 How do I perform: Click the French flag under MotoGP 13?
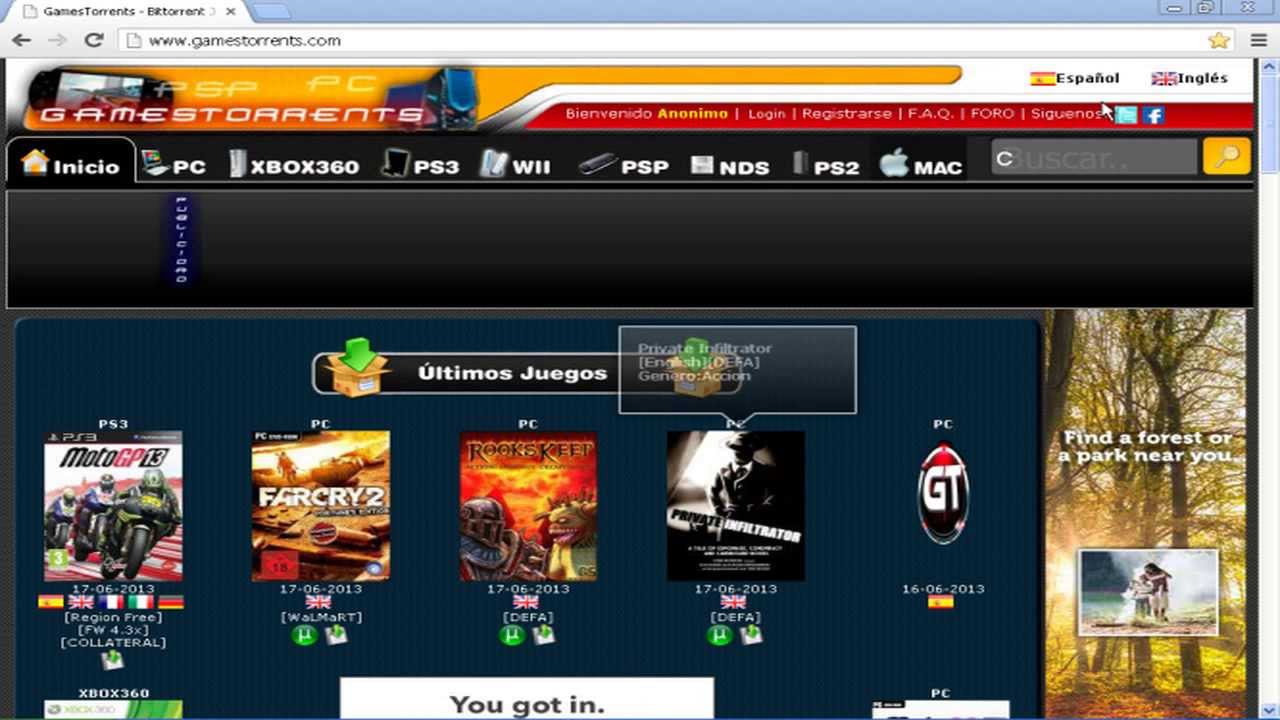(x=111, y=602)
